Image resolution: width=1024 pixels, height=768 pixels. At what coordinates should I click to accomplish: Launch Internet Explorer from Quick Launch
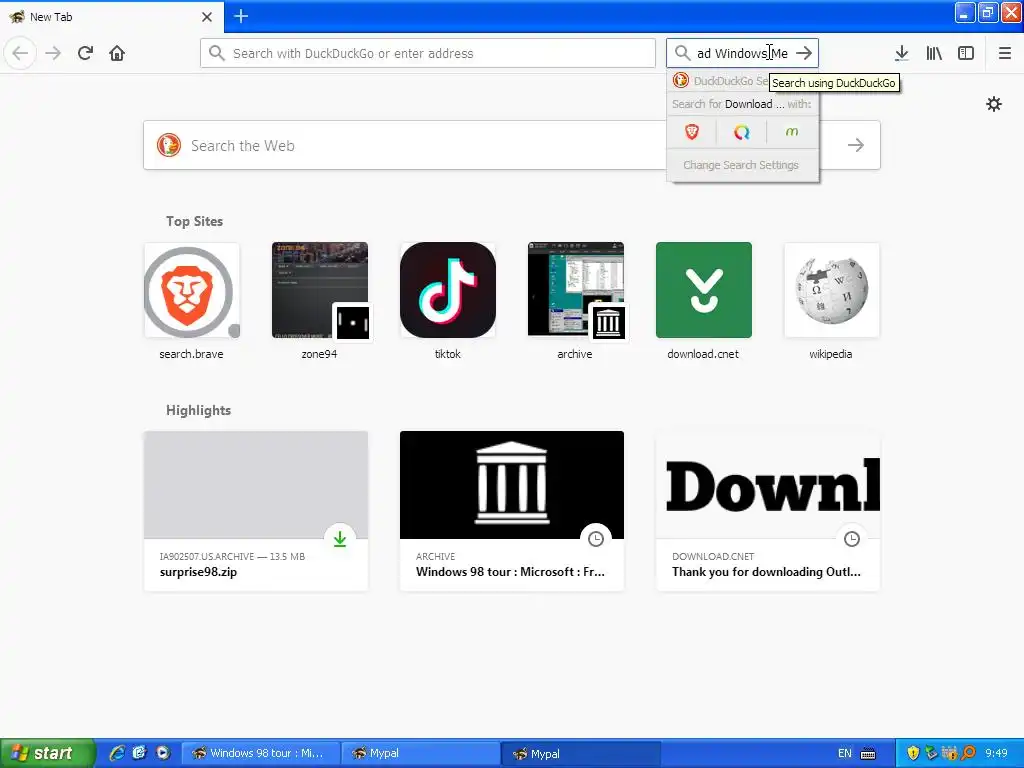117,753
